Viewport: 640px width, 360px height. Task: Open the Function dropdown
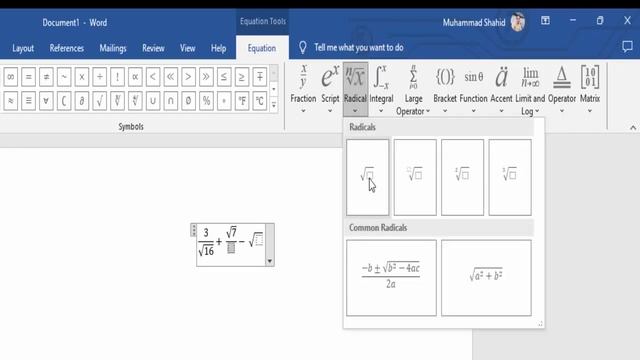pos(473,89)
